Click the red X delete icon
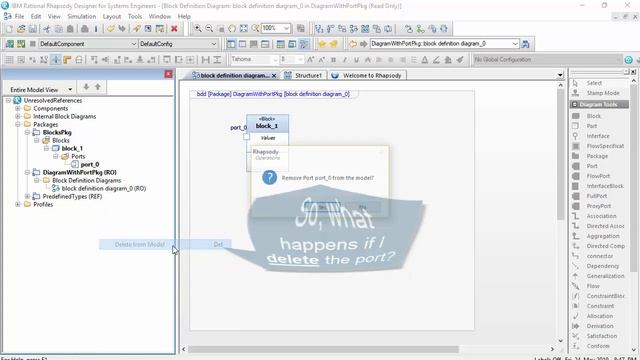The width and height of the screenshot is (640, 360). pyautogui.click(x=174, y=29)
